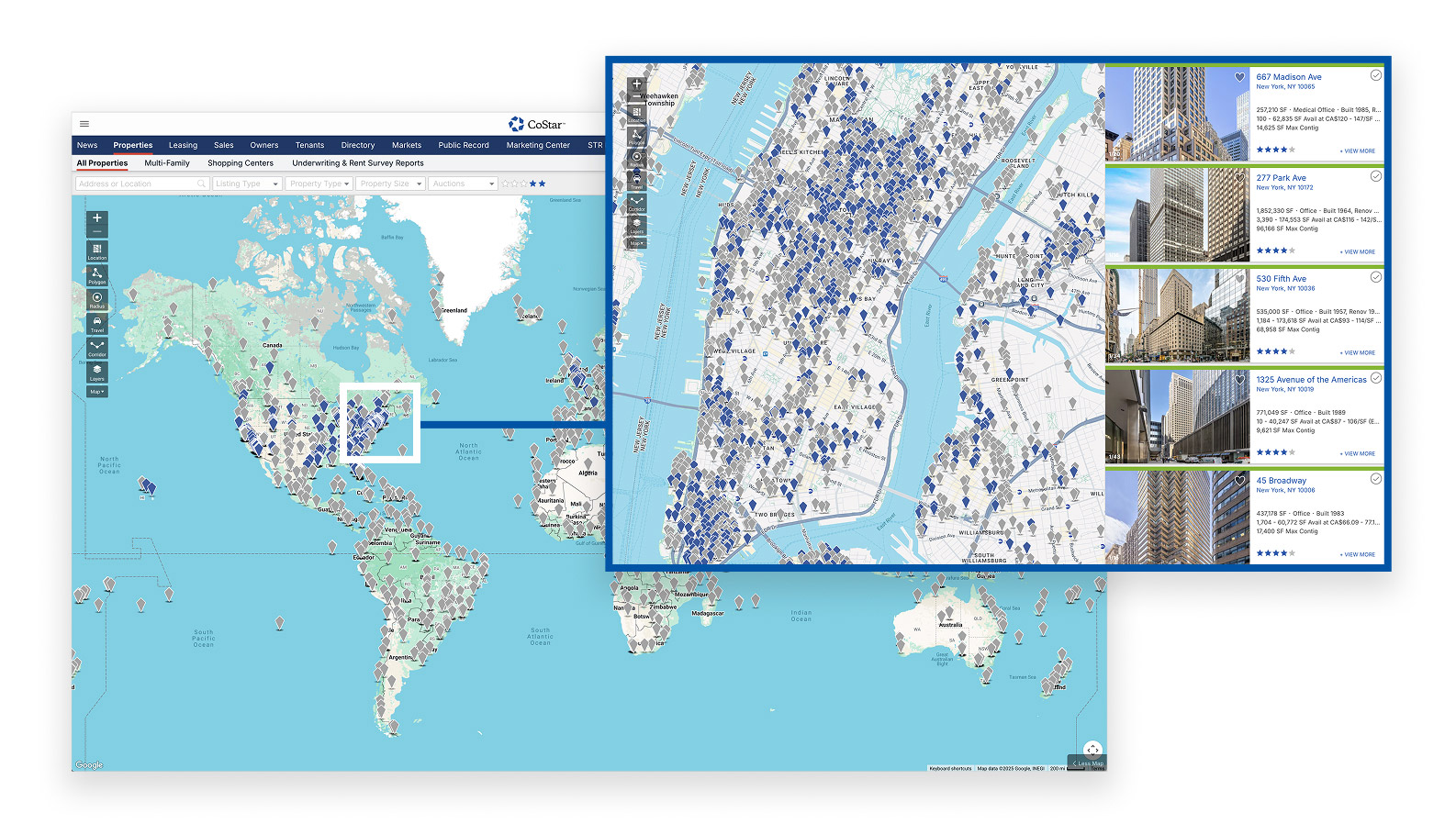Open the hamburger menu icon
Screen dimensions: 1456x835
[84, 124]
